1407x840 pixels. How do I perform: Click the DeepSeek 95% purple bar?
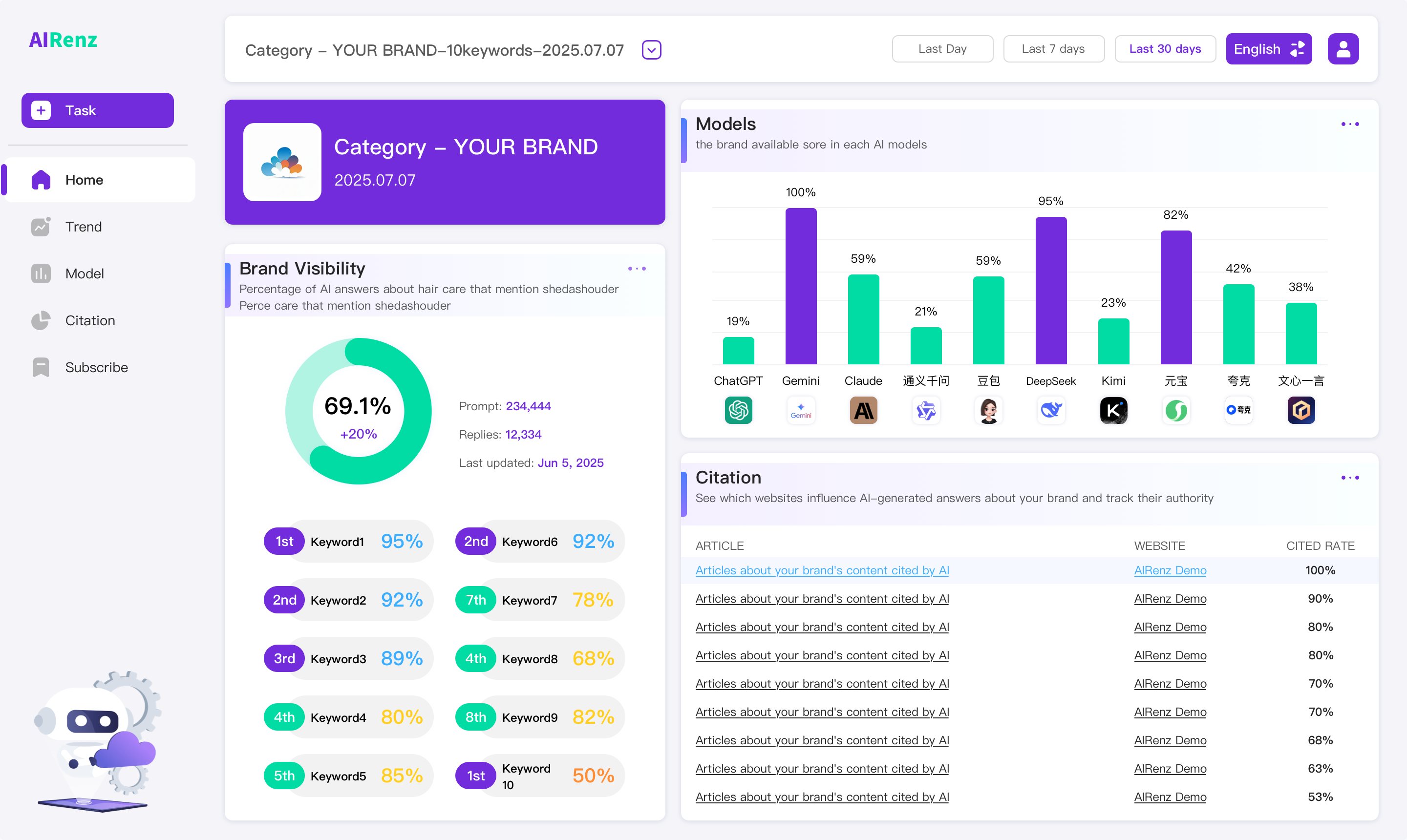pos(1051,291)
